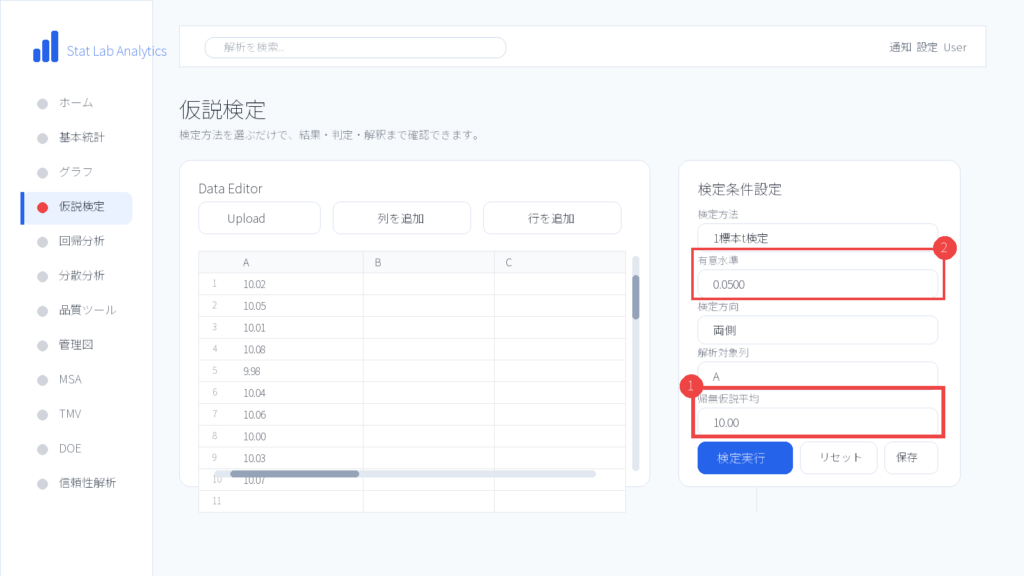
Task: Select the active 仮説検定 menu item
Action: [76, 208]
